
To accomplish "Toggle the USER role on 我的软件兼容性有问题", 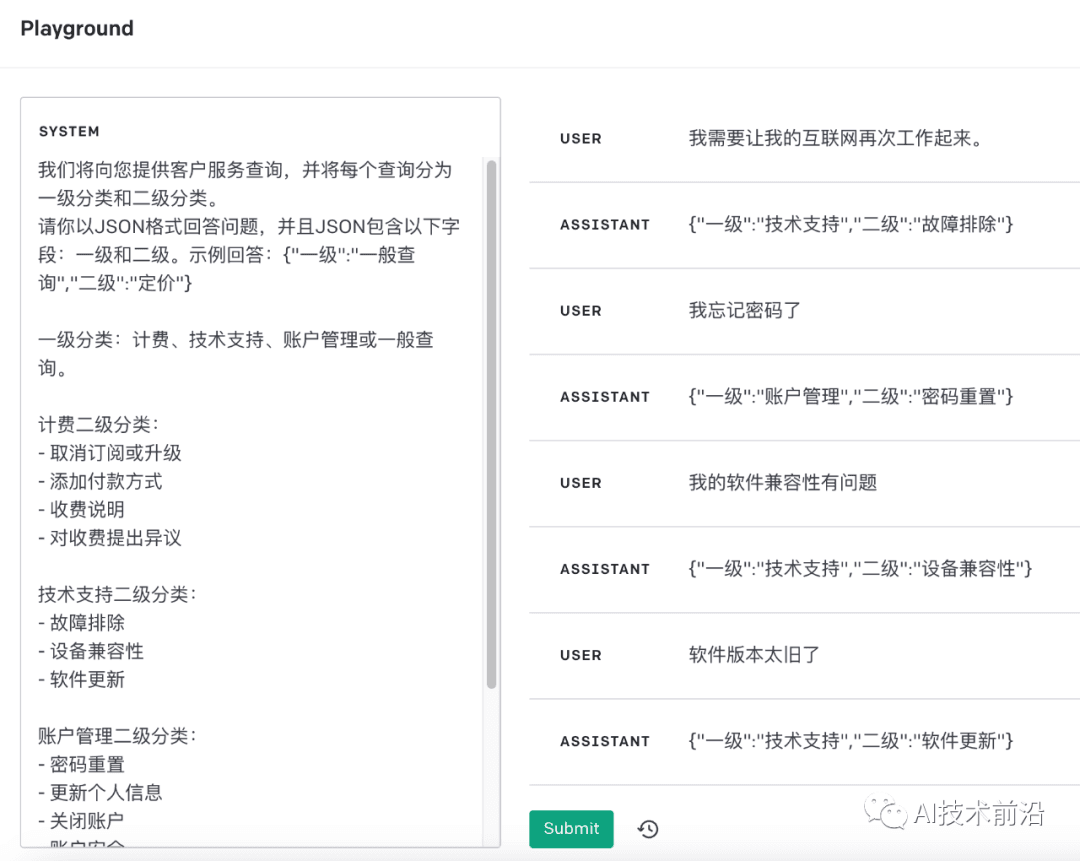I will [x=581, y=483].
